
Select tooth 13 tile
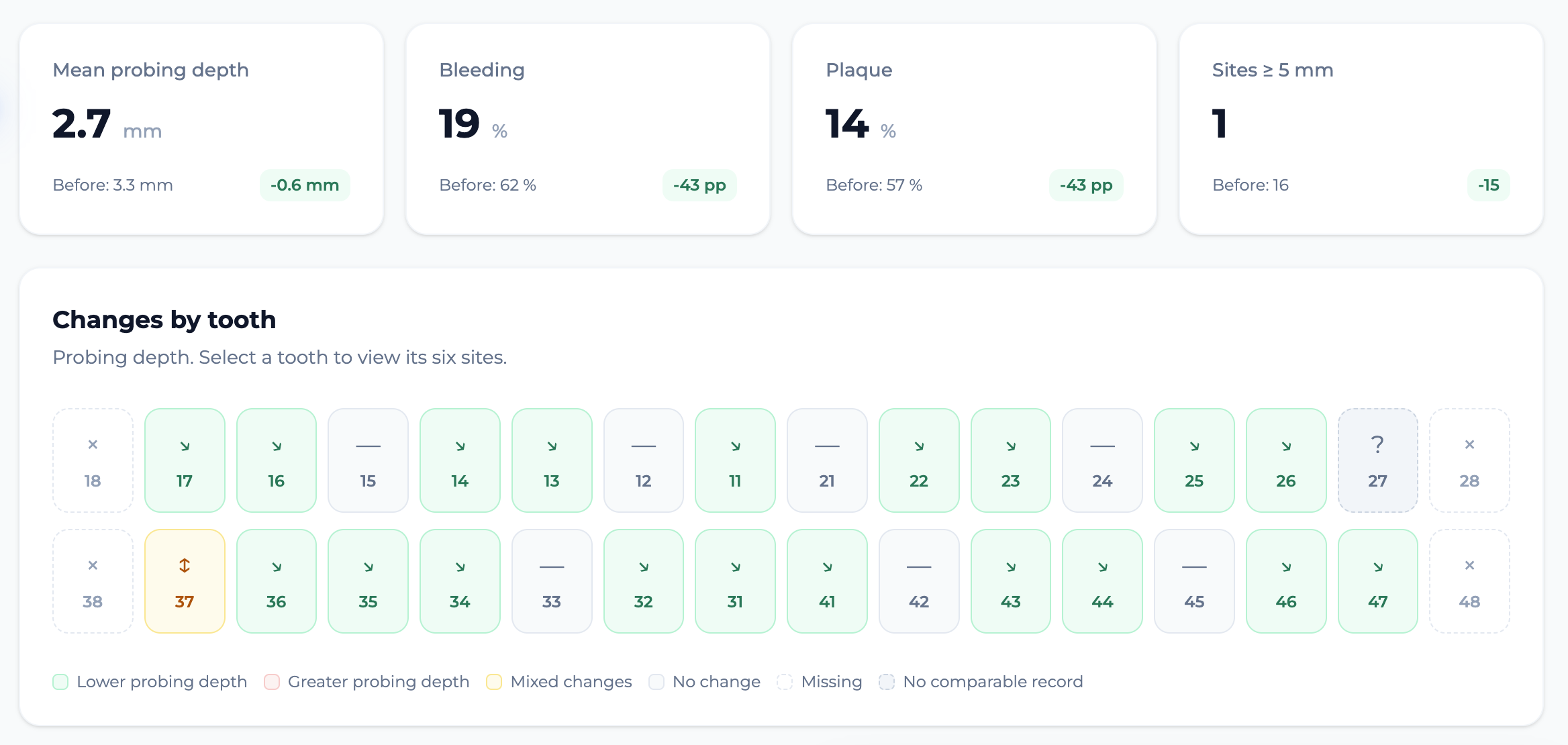552,460
